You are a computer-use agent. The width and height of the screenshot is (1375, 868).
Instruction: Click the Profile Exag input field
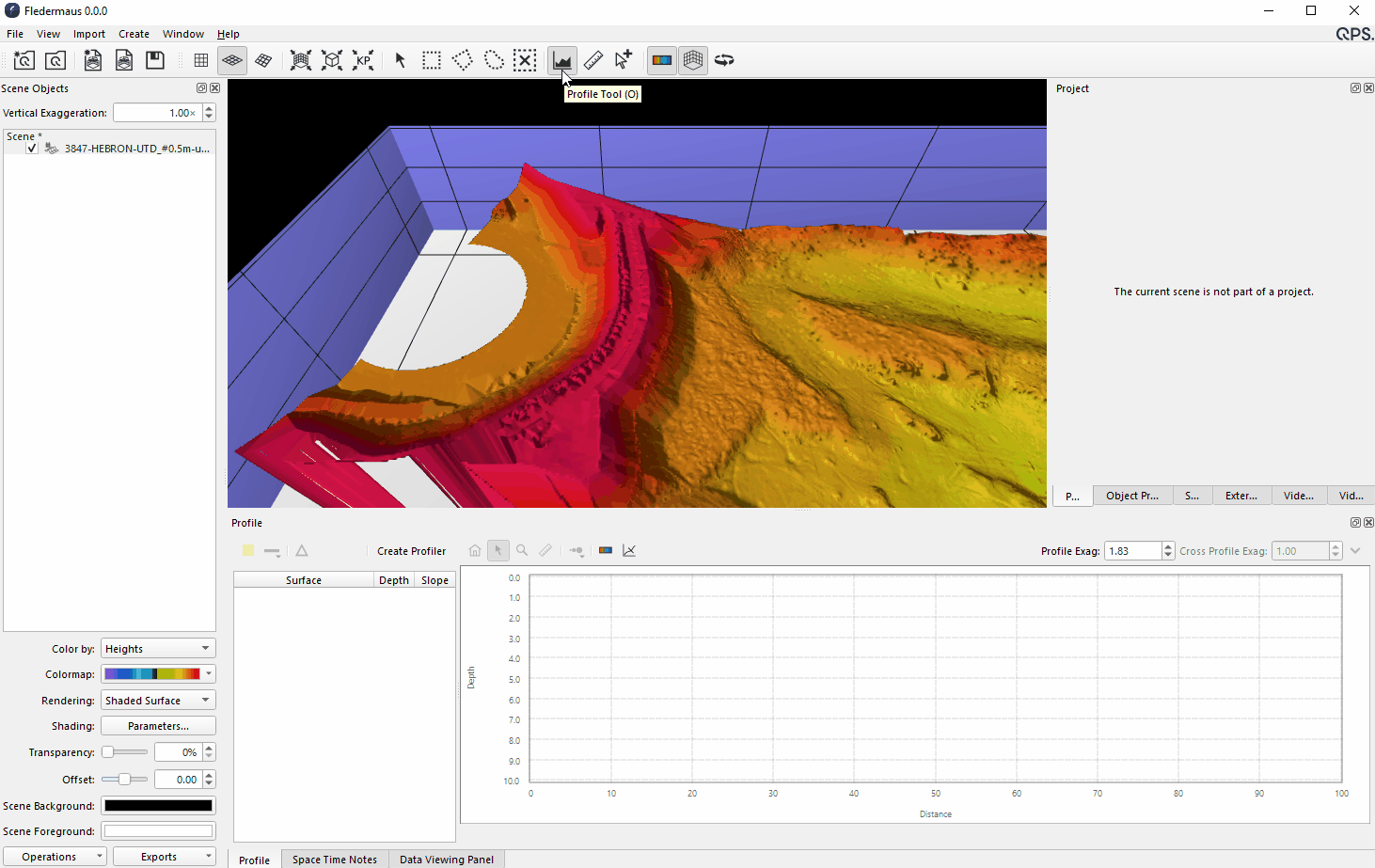pyautogui.click(x=1132, y=551)
